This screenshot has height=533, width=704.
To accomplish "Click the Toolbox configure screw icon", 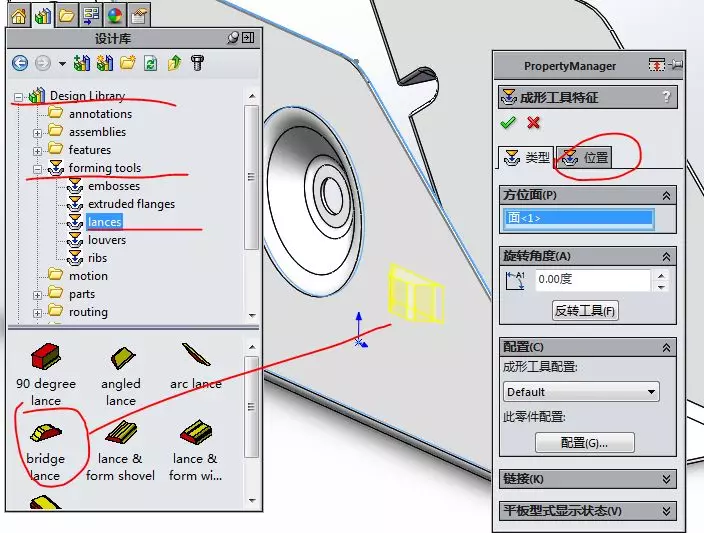I will (197, 63).
